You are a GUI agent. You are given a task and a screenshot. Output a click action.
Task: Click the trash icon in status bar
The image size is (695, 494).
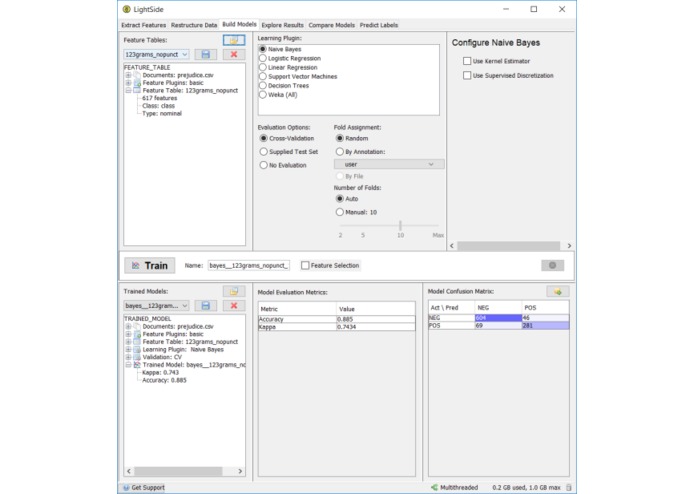pyautogui.click(x=568, y=487)
